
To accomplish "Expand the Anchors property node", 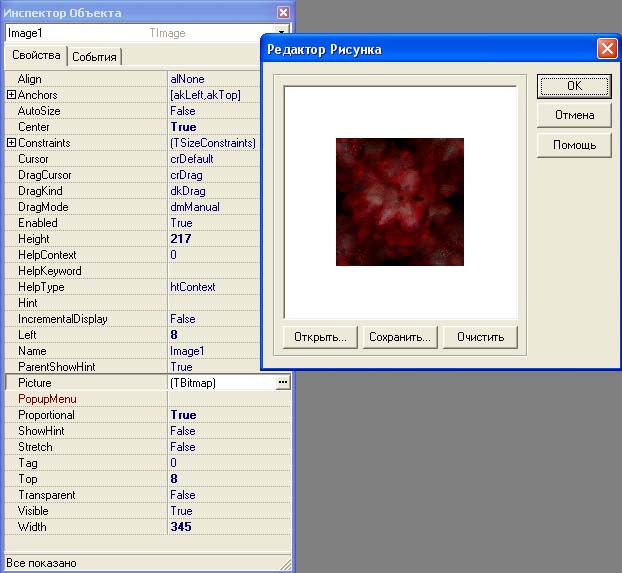I will point(11,95).
